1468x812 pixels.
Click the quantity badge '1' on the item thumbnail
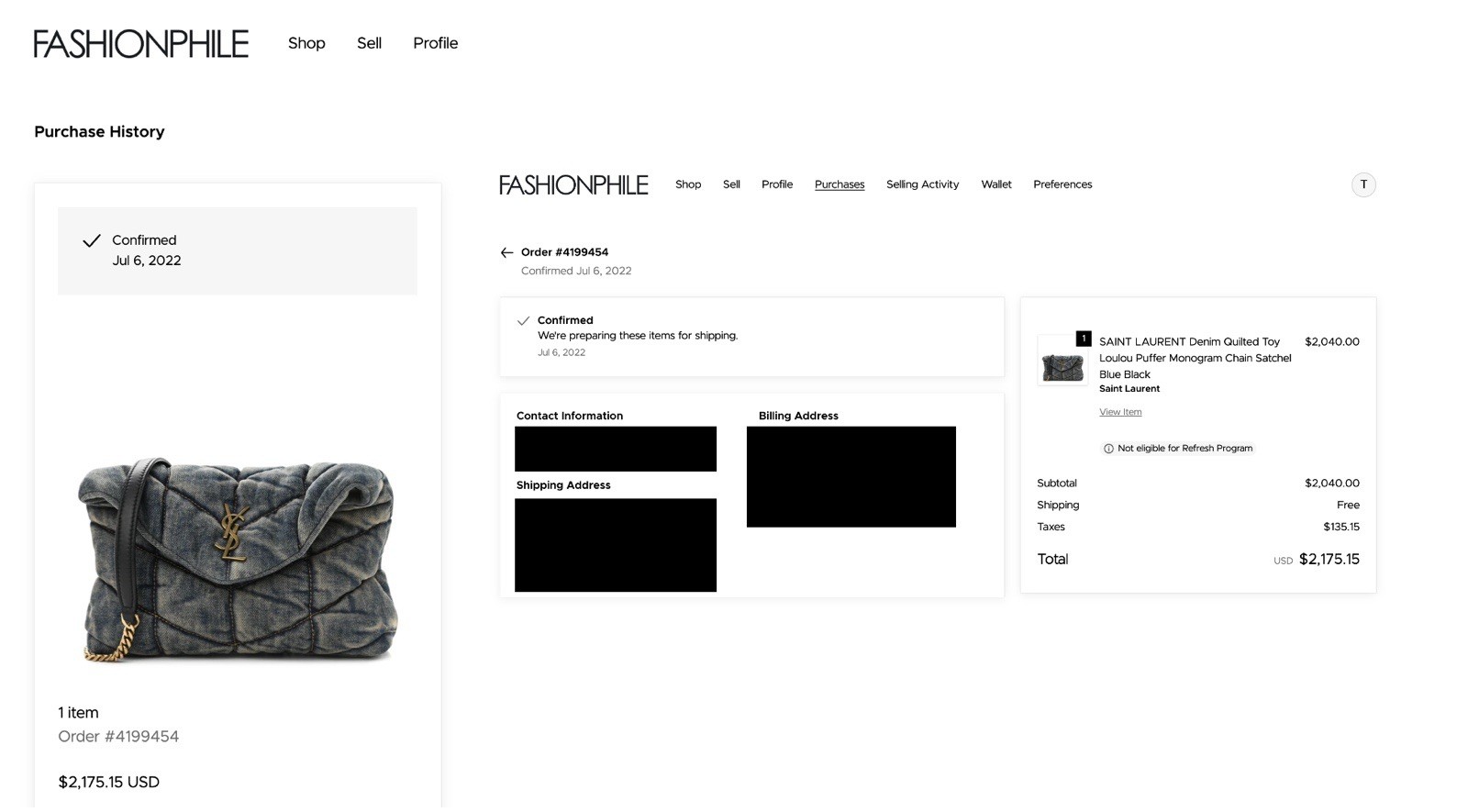point(1084,339)
